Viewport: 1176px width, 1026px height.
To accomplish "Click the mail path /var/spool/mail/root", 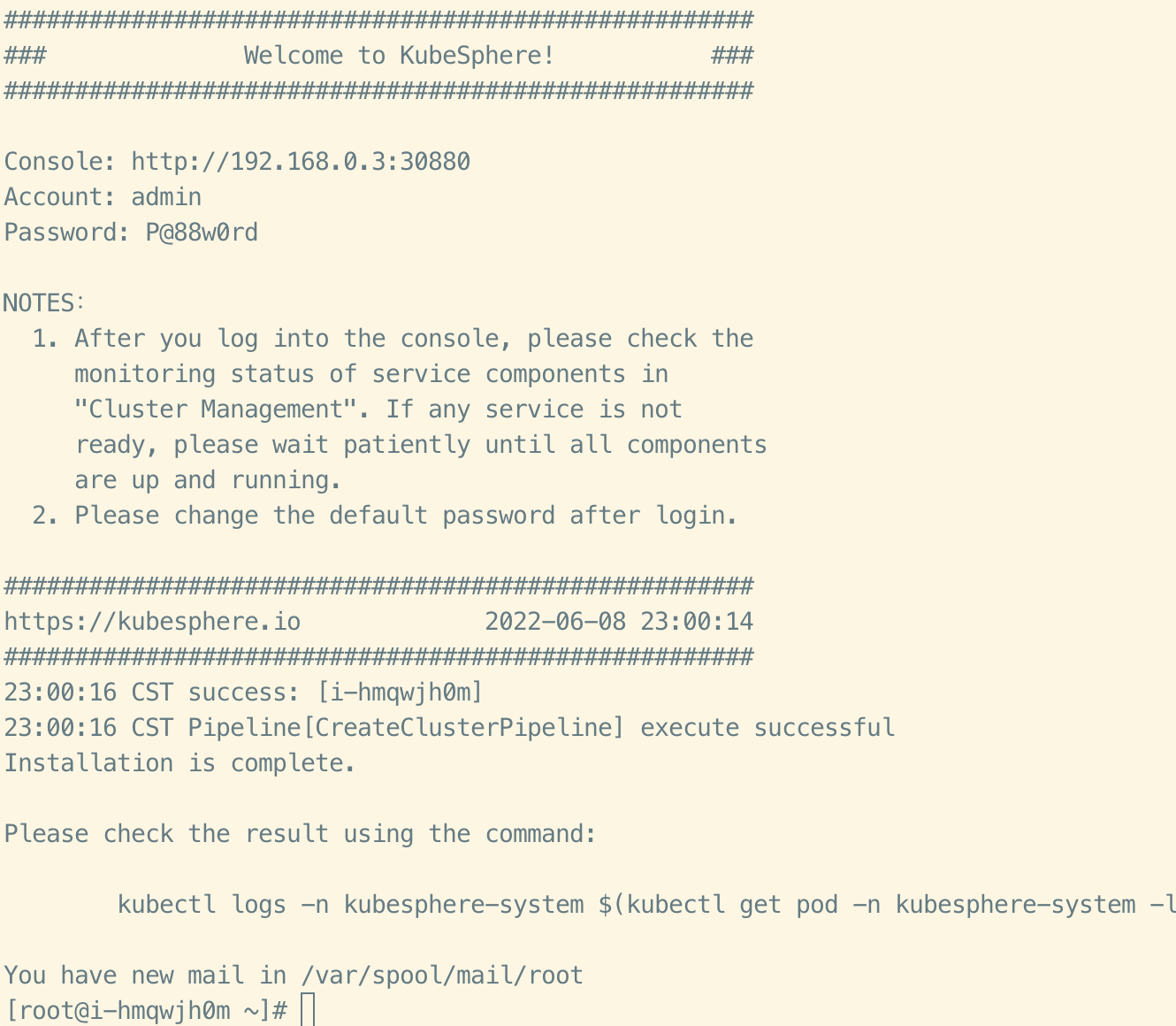I will coord(442,976).
